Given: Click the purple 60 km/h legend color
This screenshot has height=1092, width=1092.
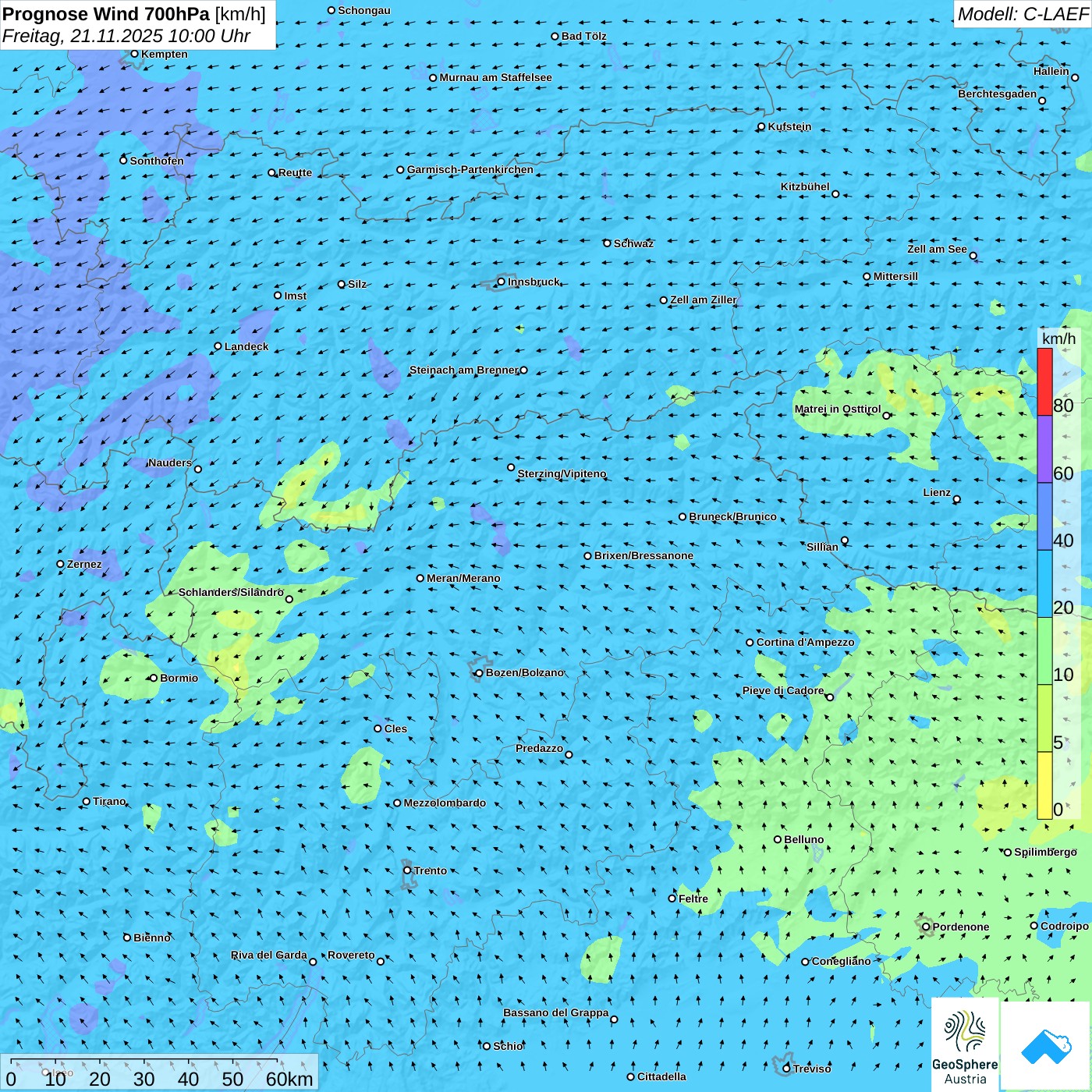Looking at the screenshot, I should tap(1044, 449).
